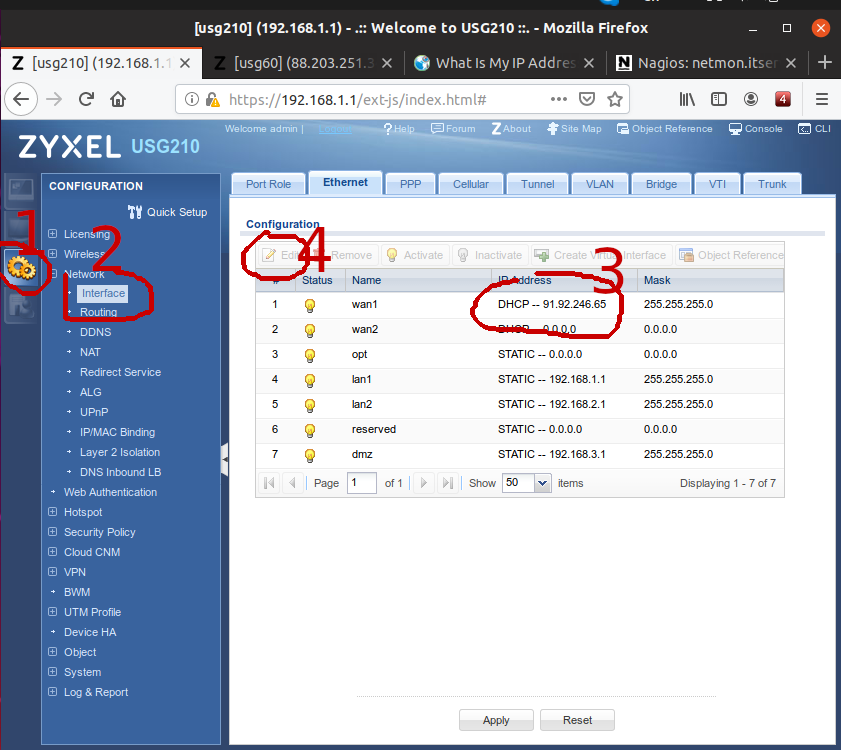Open CLI link in header
Viewport: 841px width, 750px height.
[x=814, y=129]
